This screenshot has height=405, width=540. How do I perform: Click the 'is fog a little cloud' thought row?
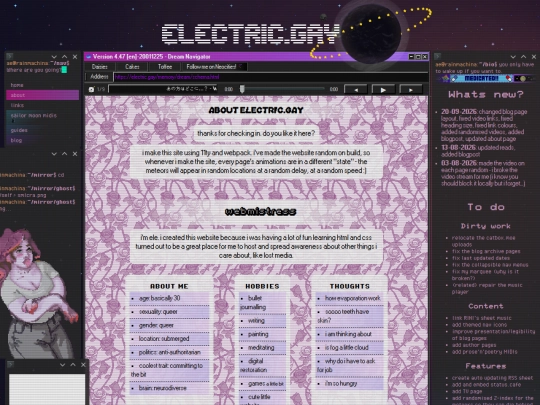(x=349, y=347)
